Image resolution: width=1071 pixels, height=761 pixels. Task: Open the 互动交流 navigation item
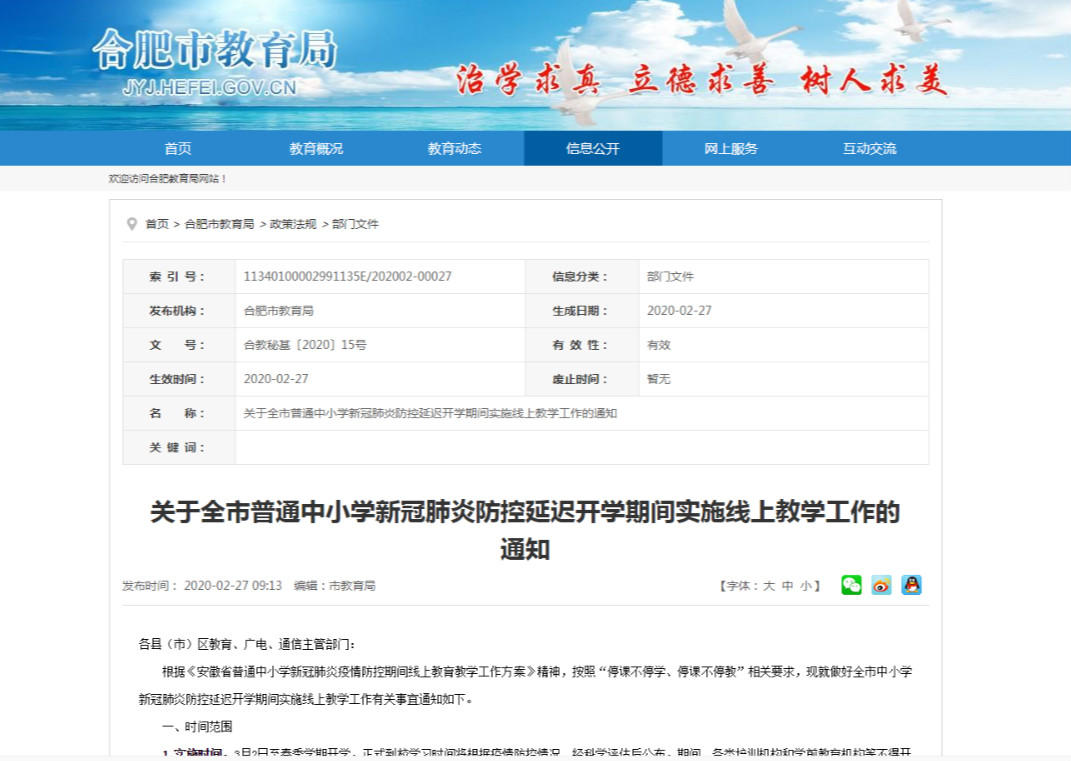click(869, 148)
